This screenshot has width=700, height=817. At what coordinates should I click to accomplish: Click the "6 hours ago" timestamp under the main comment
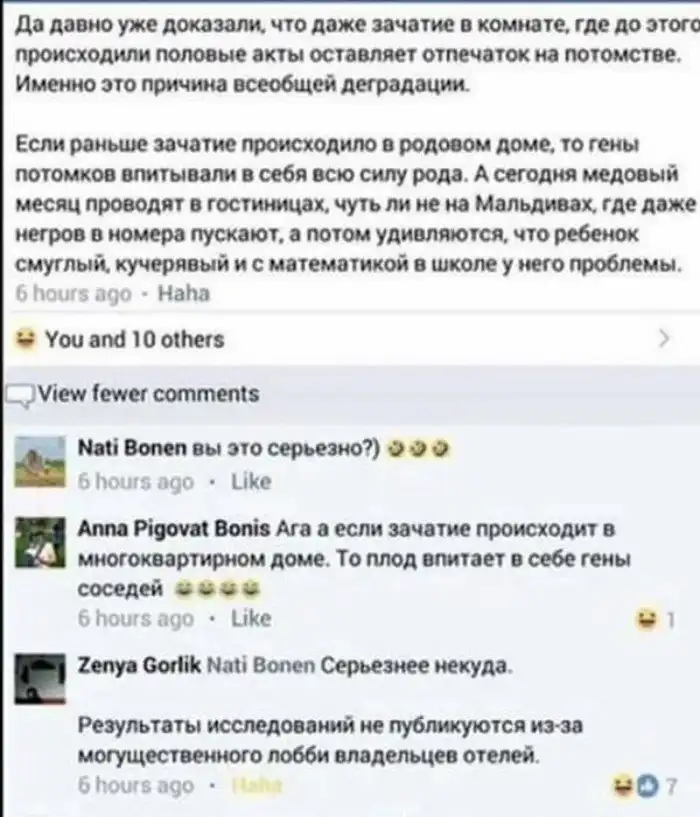[74, 294]
